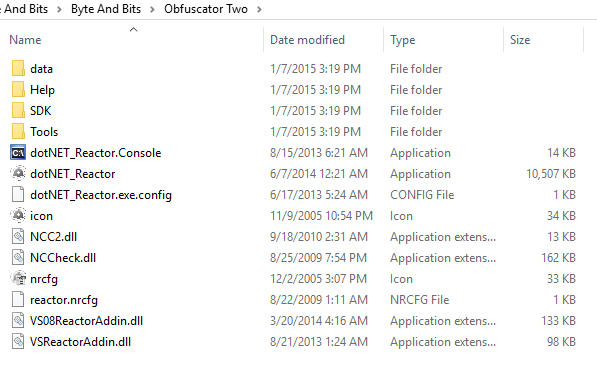The height and width of the screenshot is (385, 597).
Task: Click the dotNET_Reactor.exe.config file icon
Action: click(x=18, y=195)
